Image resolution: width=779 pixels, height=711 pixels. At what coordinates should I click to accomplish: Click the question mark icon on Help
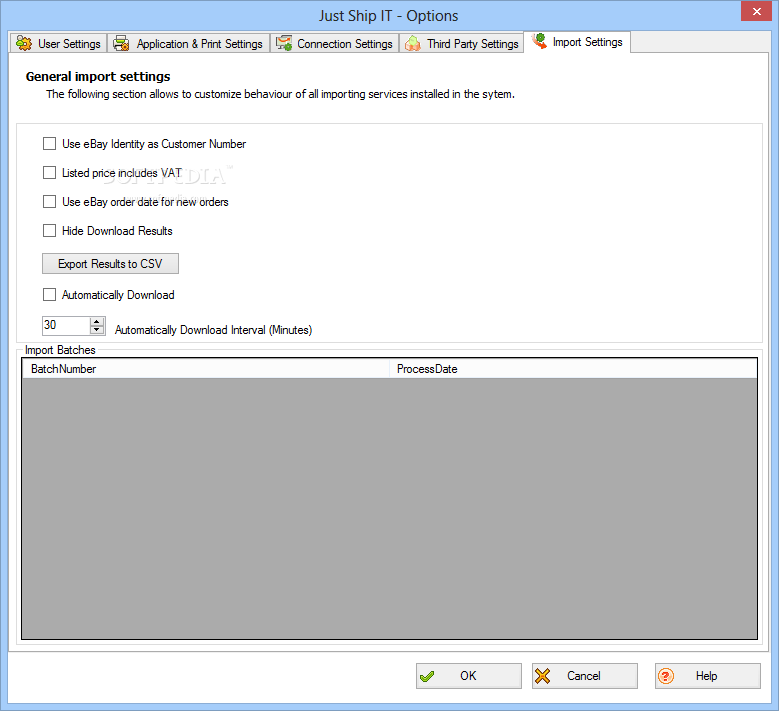tap(666, 676)
